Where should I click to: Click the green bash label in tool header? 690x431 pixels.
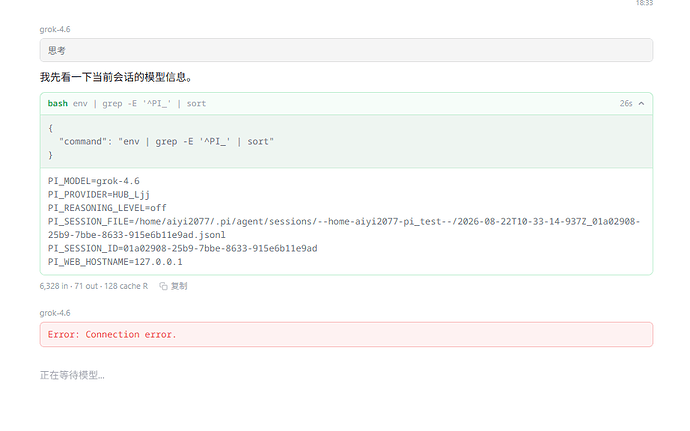tap(58, 103)
